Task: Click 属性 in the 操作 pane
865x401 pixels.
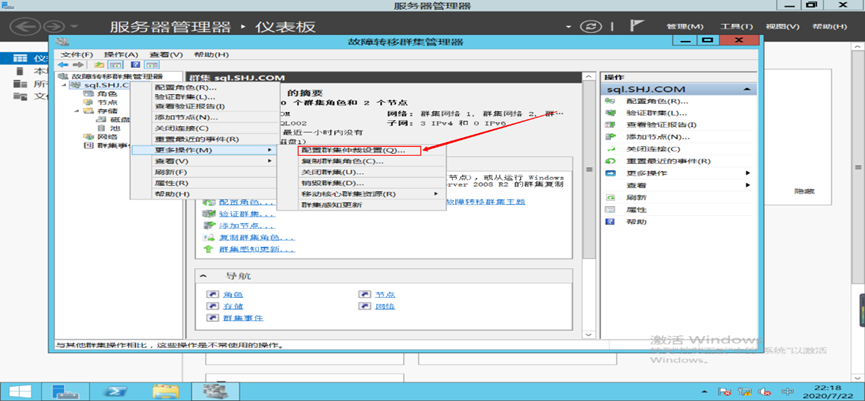Action: click(637, 210)
